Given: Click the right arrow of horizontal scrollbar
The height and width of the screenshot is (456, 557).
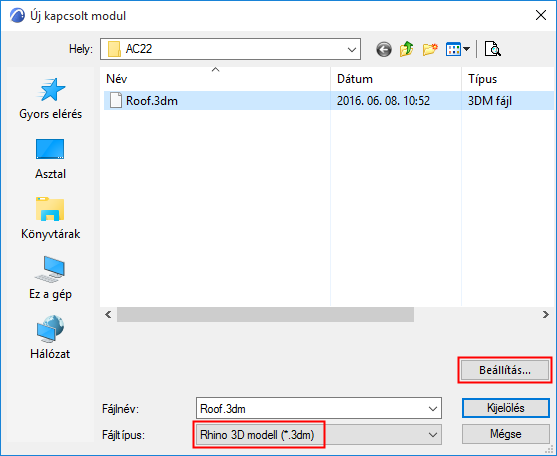Looking at the screenshot, I should point(546,314).
